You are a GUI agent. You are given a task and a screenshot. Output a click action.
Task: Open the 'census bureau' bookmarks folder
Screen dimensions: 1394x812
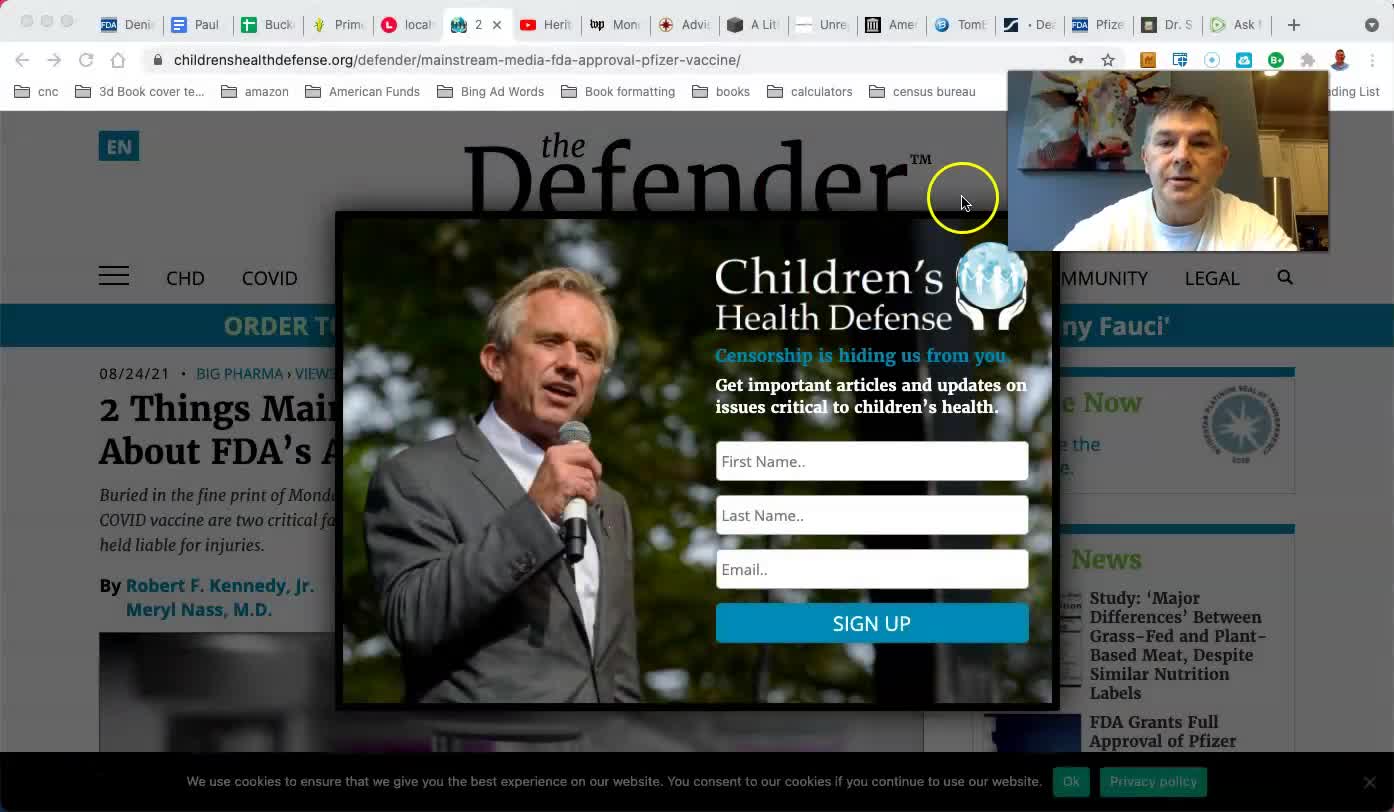tap(922, 91)
